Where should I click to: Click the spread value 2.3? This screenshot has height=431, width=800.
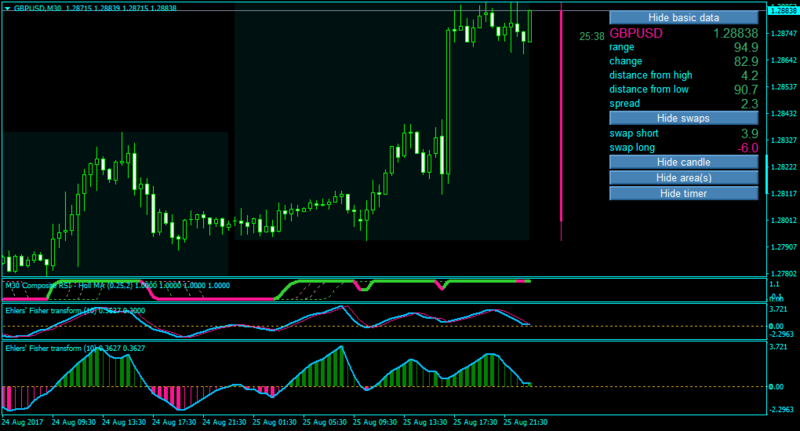click(x=749, y=104)
